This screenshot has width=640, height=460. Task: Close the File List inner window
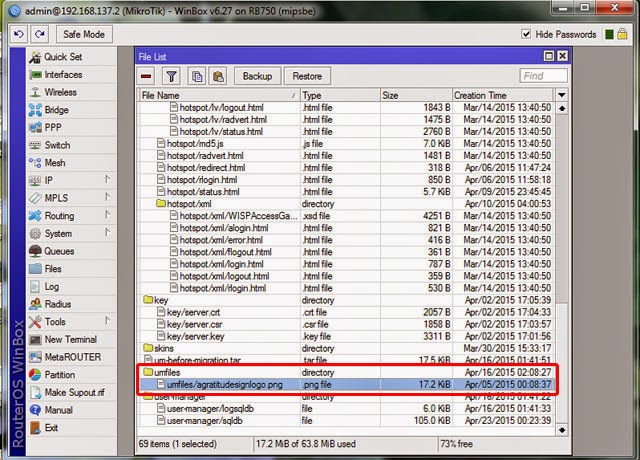click(x=562, y=56)
